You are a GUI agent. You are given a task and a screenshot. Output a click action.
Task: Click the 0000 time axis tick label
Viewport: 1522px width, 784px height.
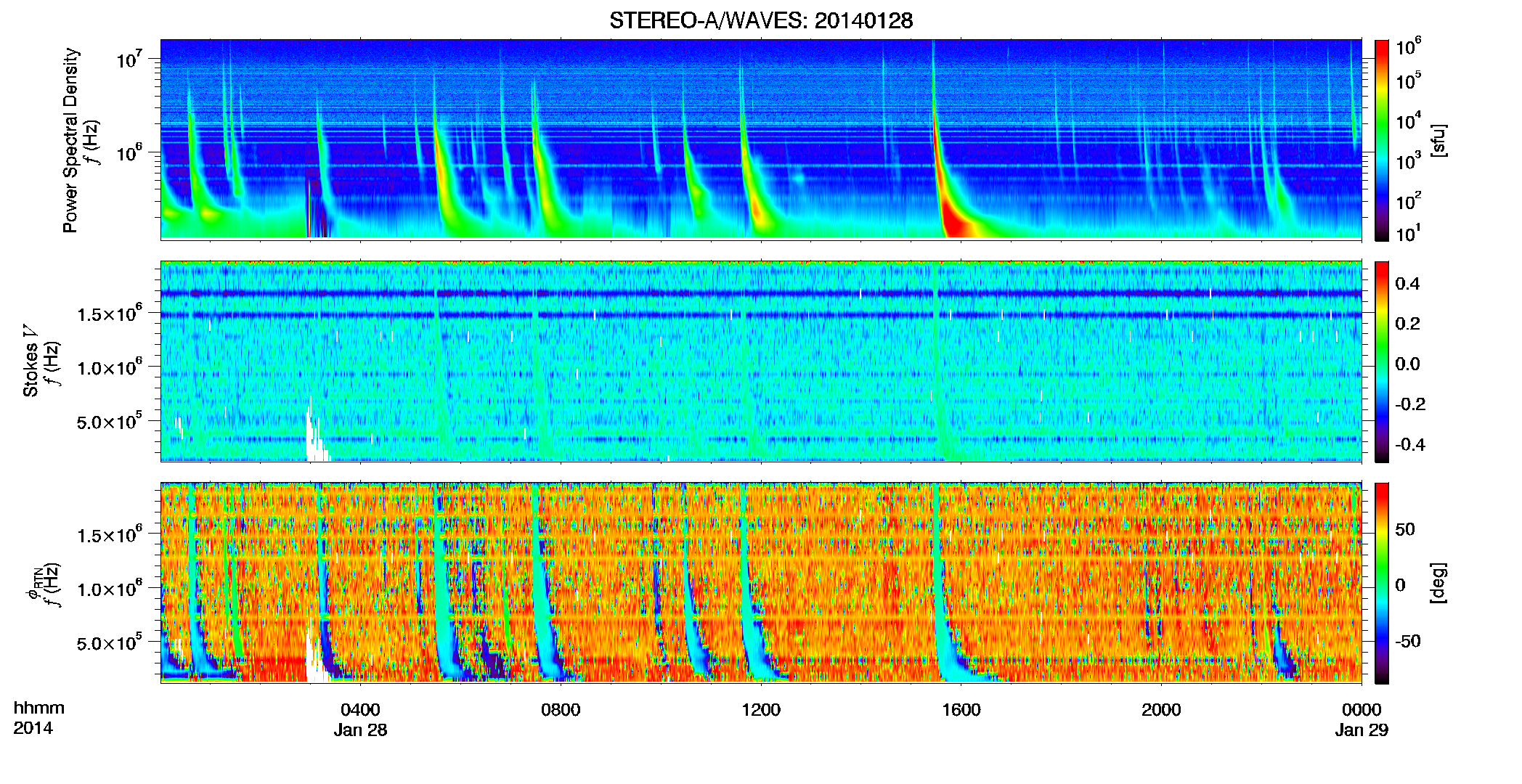[x=1362, y=710]
